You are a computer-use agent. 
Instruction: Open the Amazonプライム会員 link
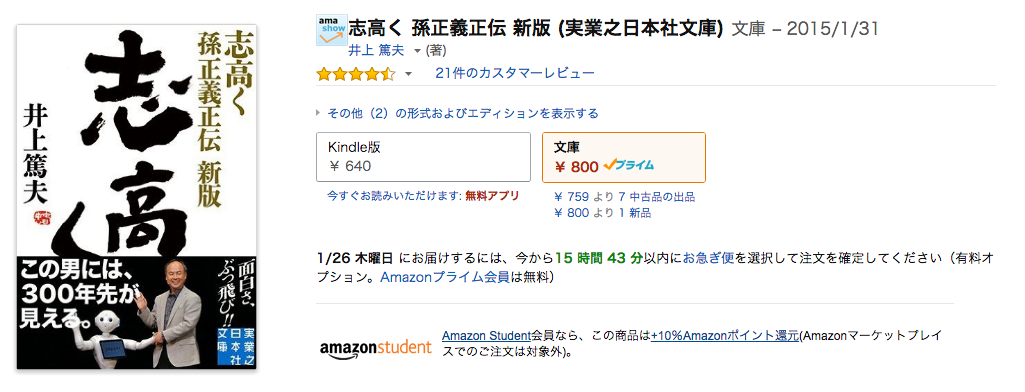click(445, 276)
